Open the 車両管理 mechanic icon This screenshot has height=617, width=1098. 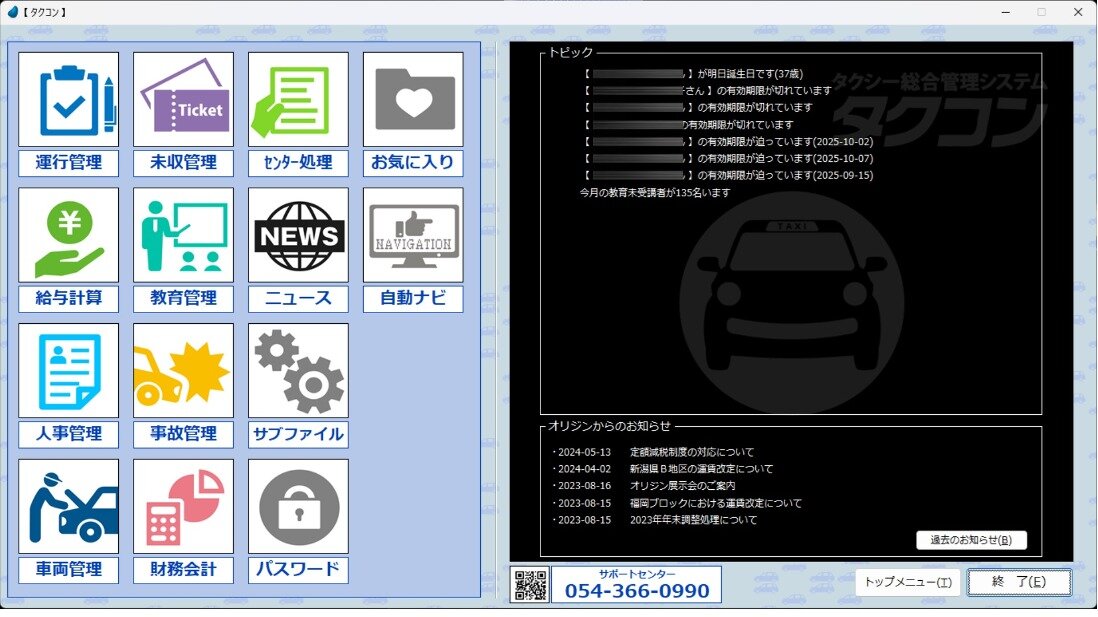coord(68,507)
